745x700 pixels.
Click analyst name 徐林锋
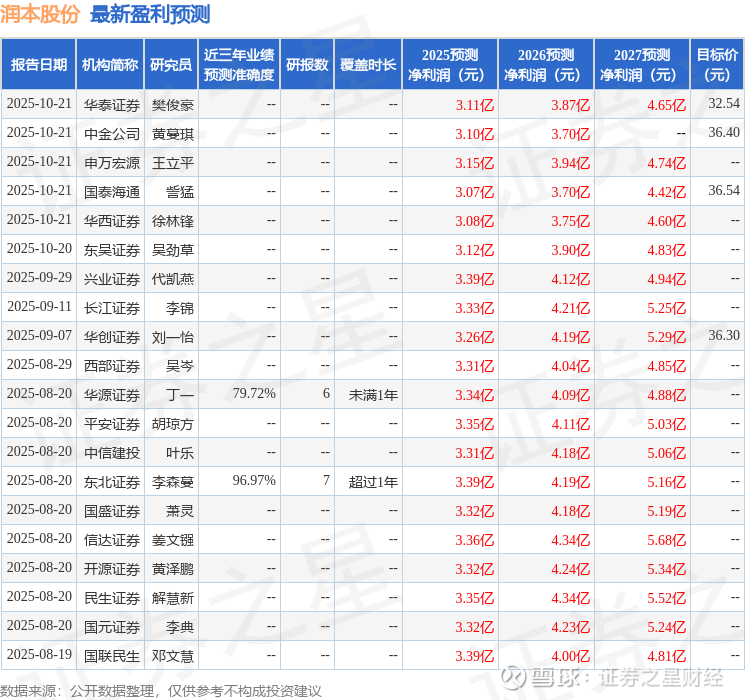point(172,221)
